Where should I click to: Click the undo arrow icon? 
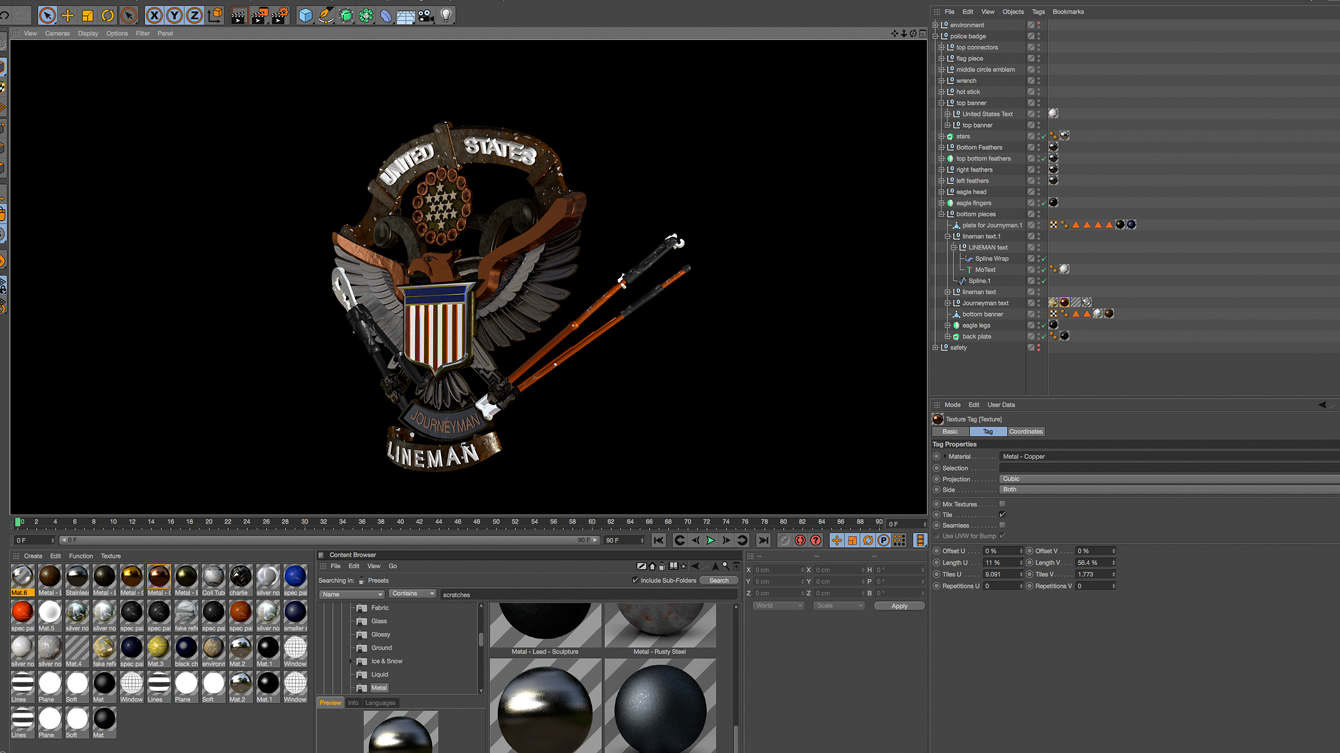pos(5,16)
